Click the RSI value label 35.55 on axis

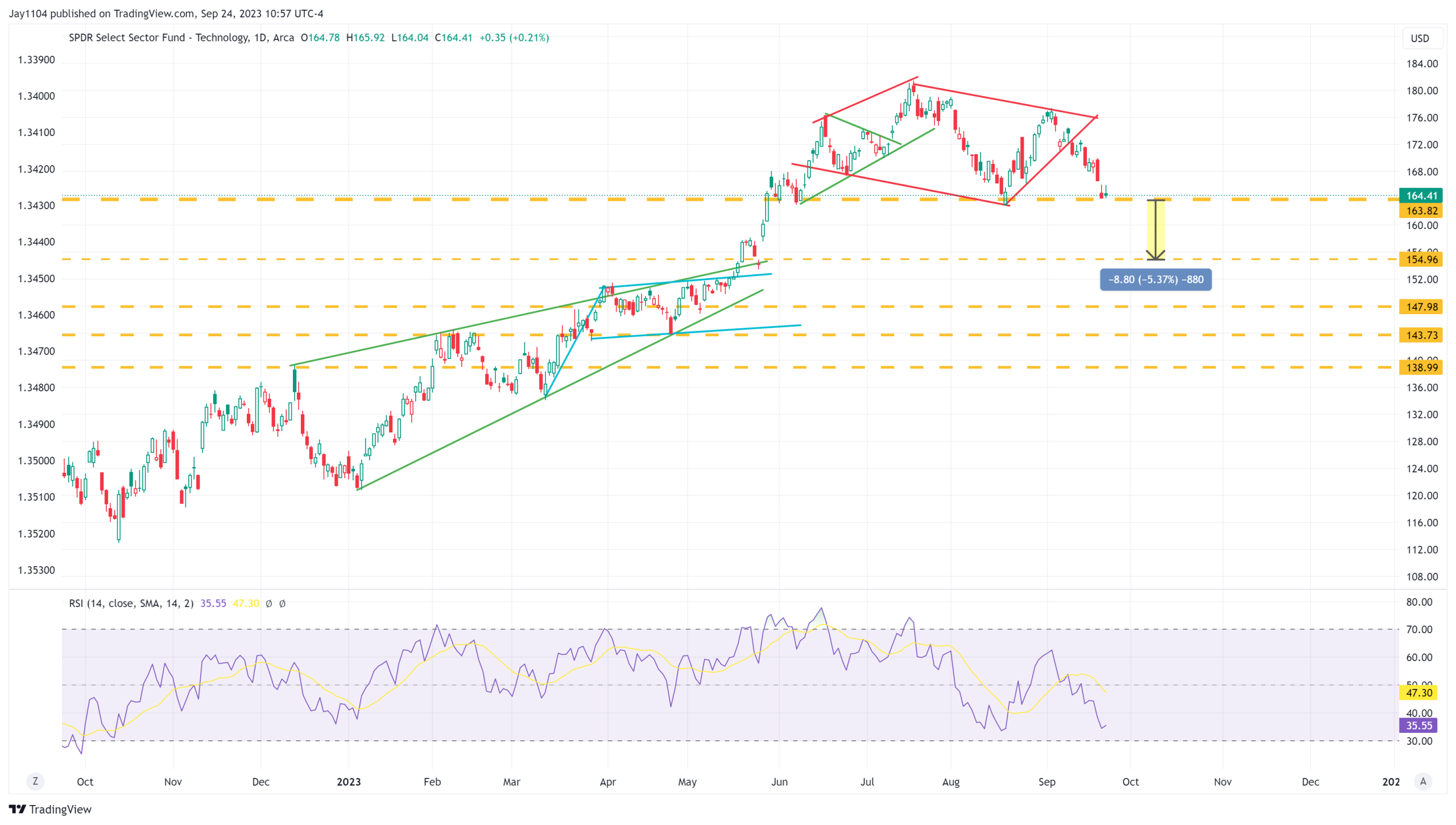[1418, 725]
